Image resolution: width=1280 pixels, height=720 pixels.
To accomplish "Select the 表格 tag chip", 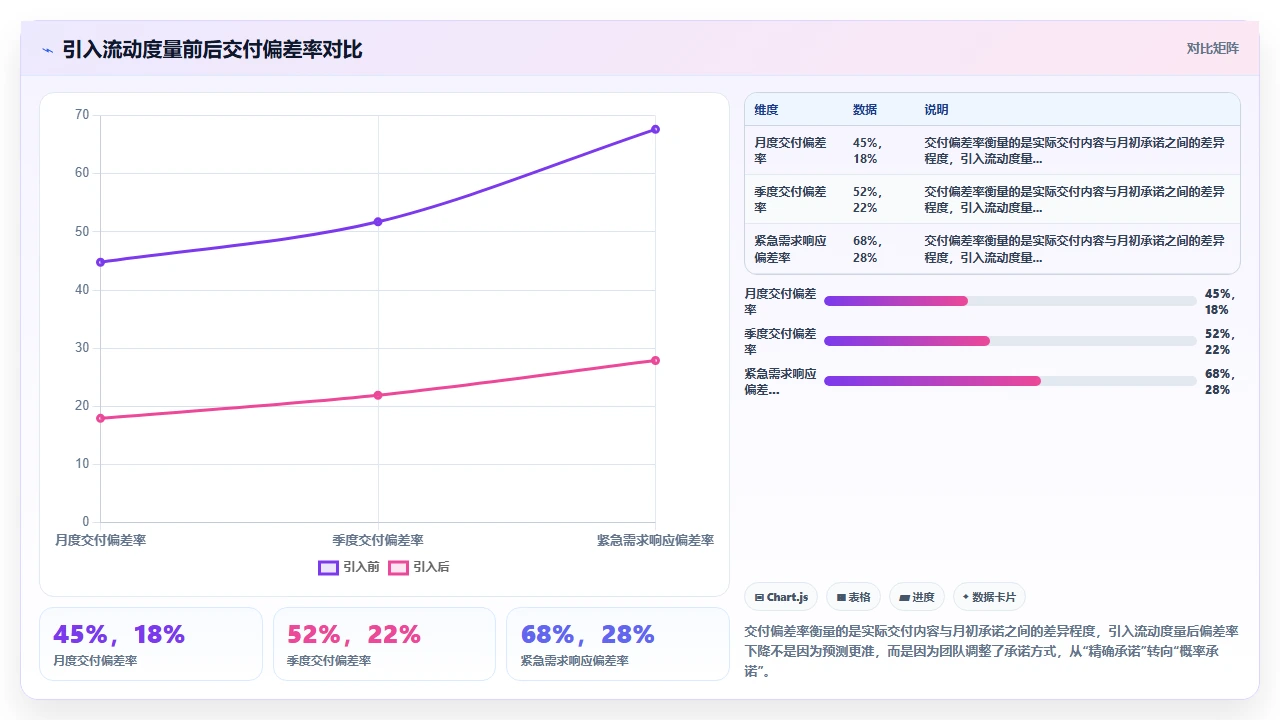I will [853, 597].
